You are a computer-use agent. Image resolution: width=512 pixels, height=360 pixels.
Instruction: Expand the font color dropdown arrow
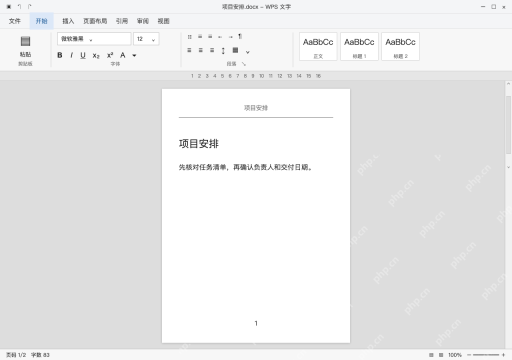(x=134, y=55)
